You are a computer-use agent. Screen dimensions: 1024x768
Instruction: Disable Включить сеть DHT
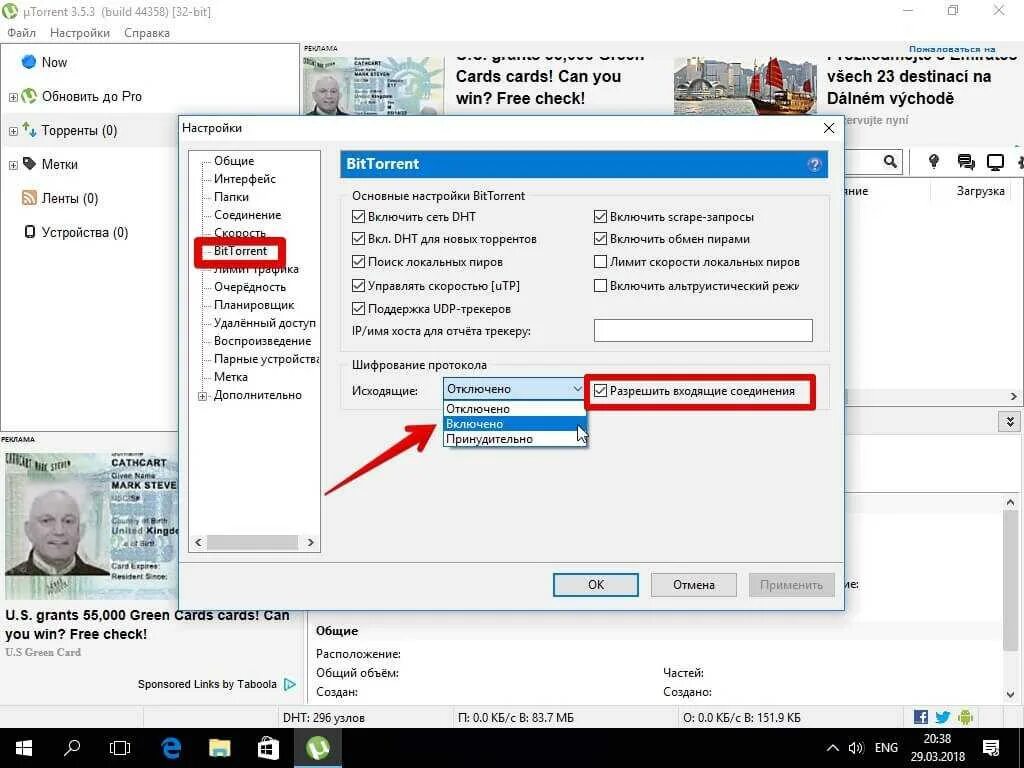click(358, 216)
